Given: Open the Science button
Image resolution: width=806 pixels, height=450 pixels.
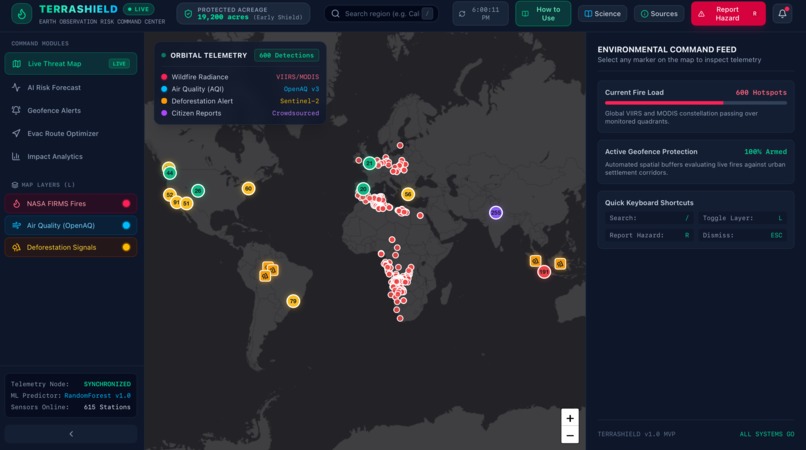Looking at the screenshot, I should pos(602,14).
